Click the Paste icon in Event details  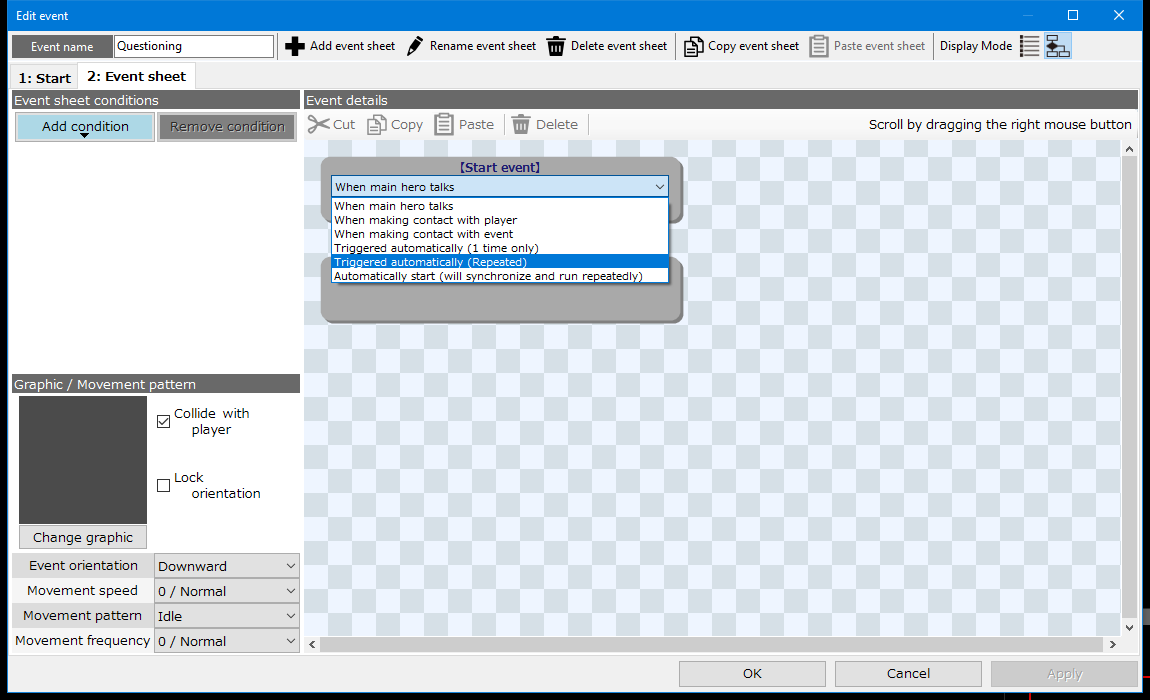[x=444, y=124]
